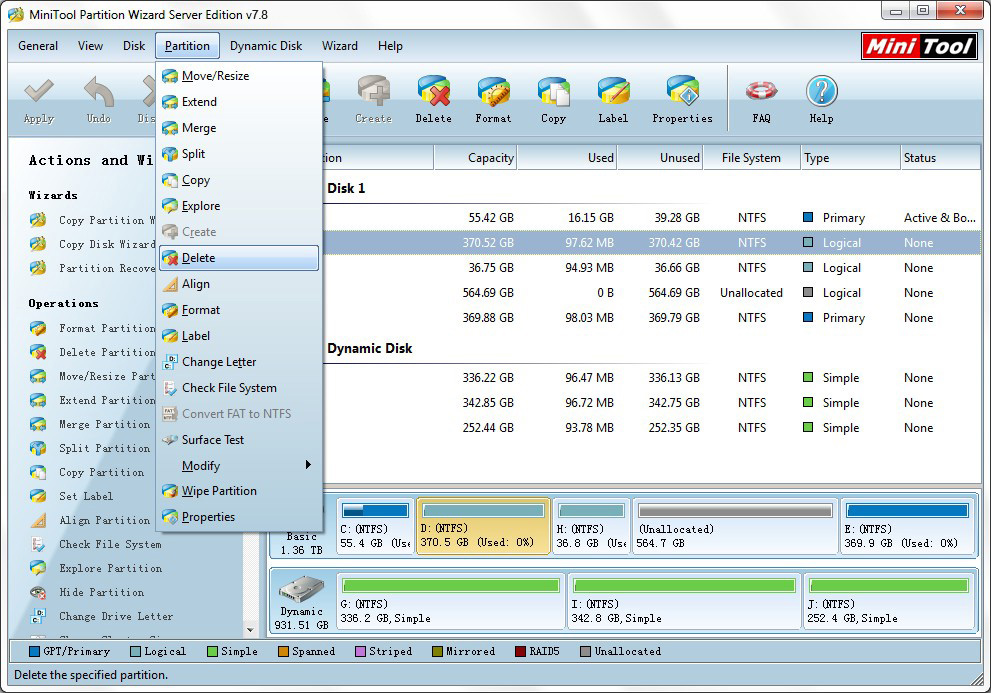Screen dimensions: 991x693
Task: Choose Merge Partition operation in sidebar
Action: 90,424
